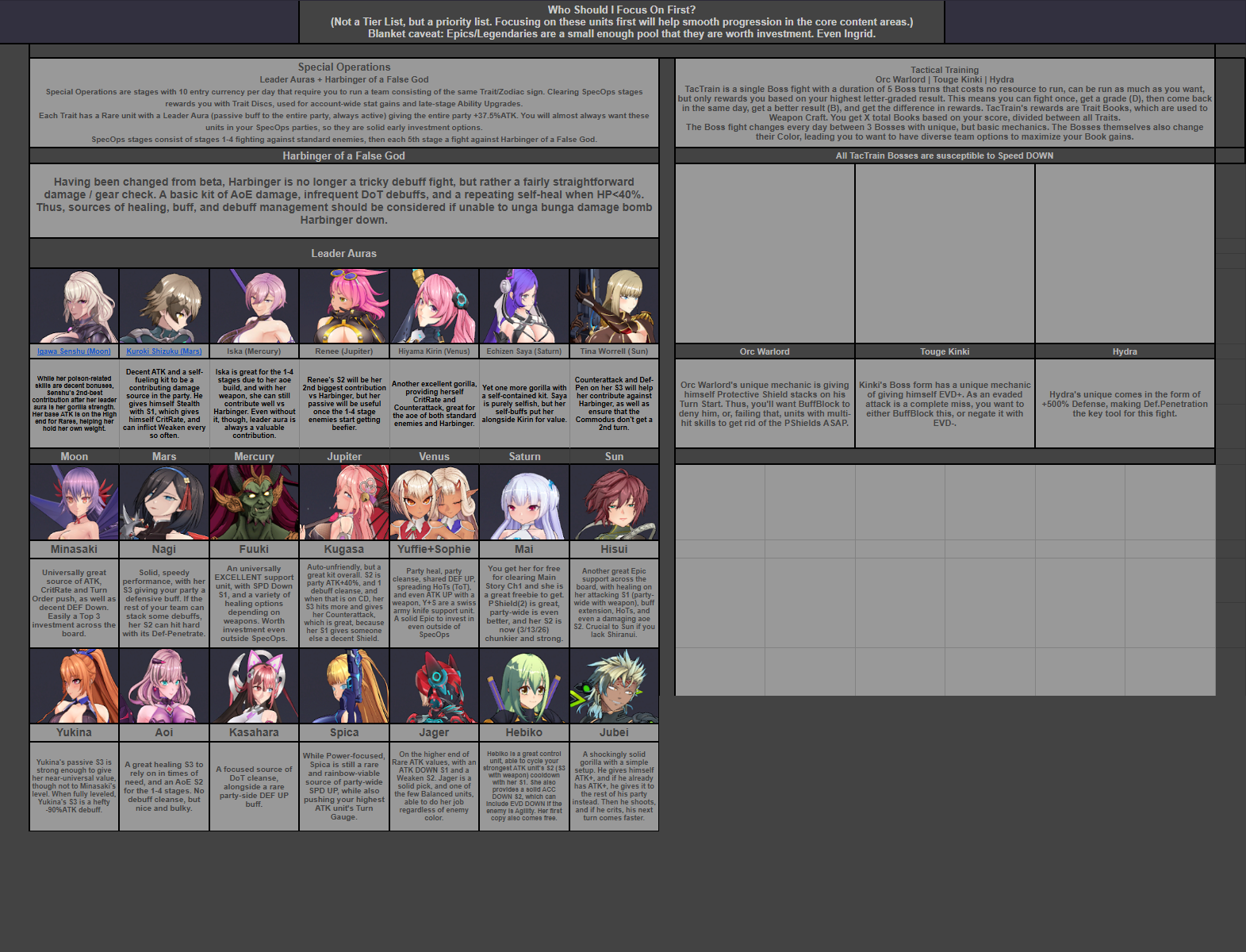1246x952 pixels.
Task: Click the Venus column header
Action: [434, 456]
